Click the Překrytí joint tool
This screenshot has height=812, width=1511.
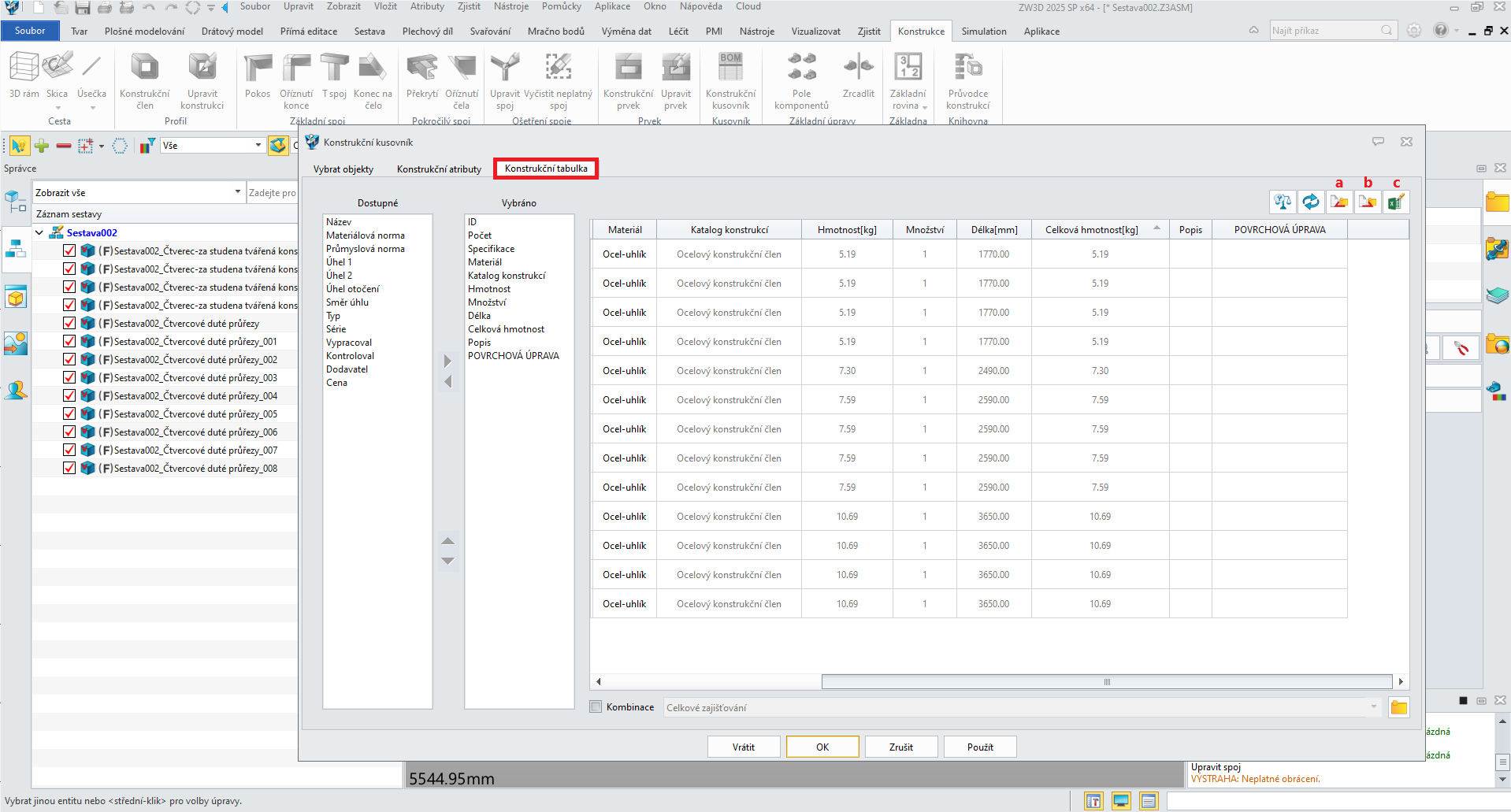(422, 76)
